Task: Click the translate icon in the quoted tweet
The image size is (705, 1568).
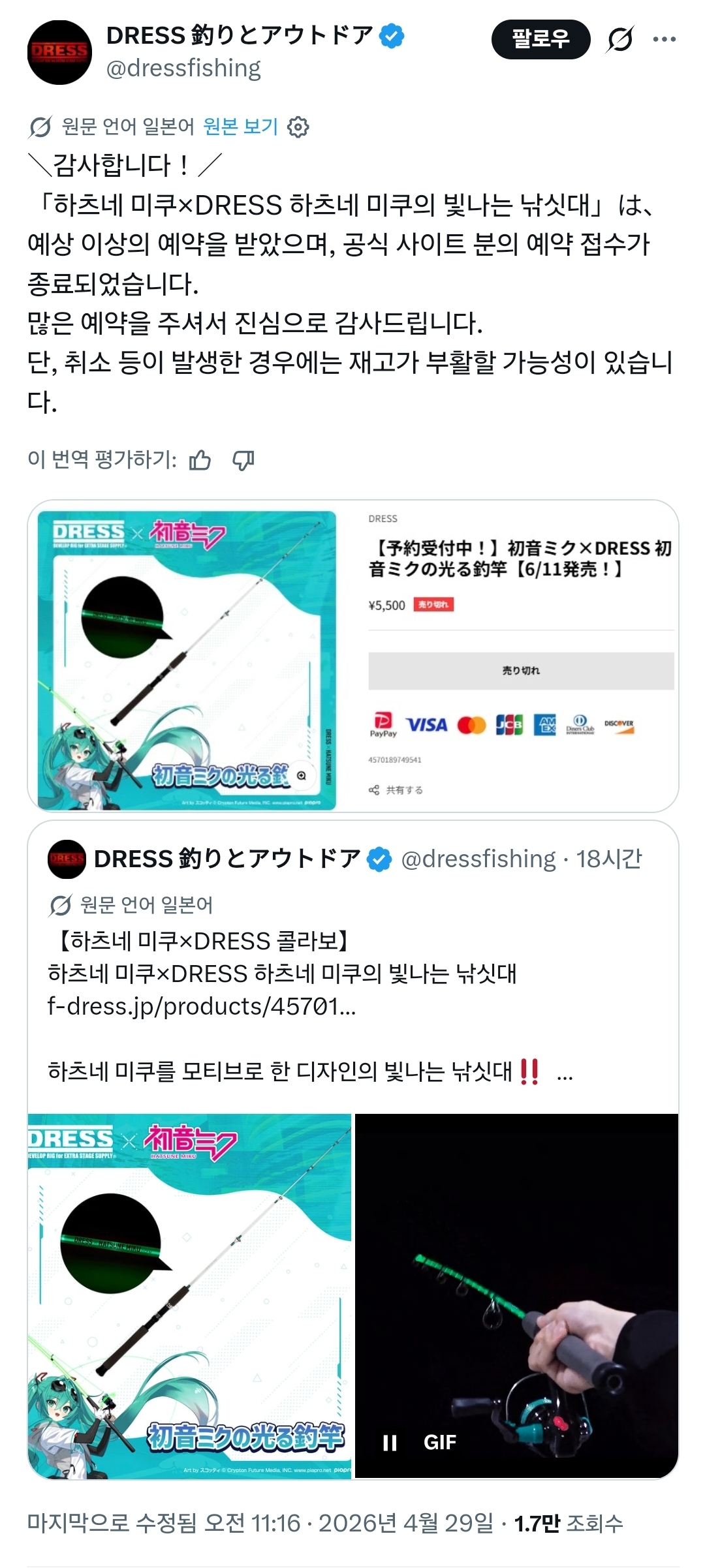Action: [x=60, y=906]
